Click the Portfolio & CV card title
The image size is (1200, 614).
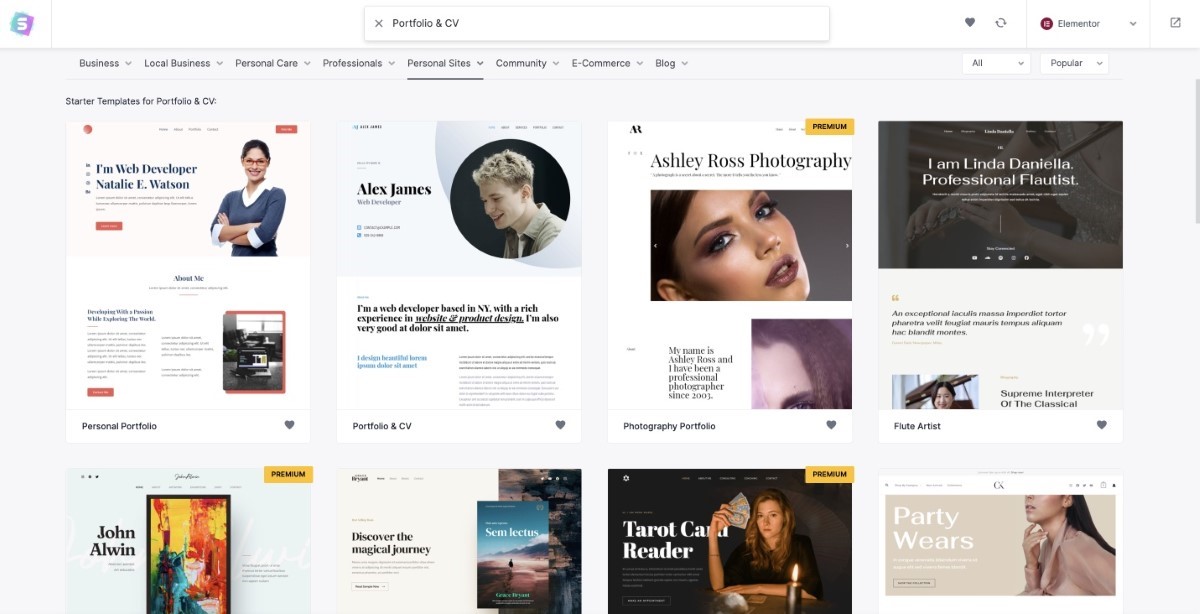[x=382, y=426]
